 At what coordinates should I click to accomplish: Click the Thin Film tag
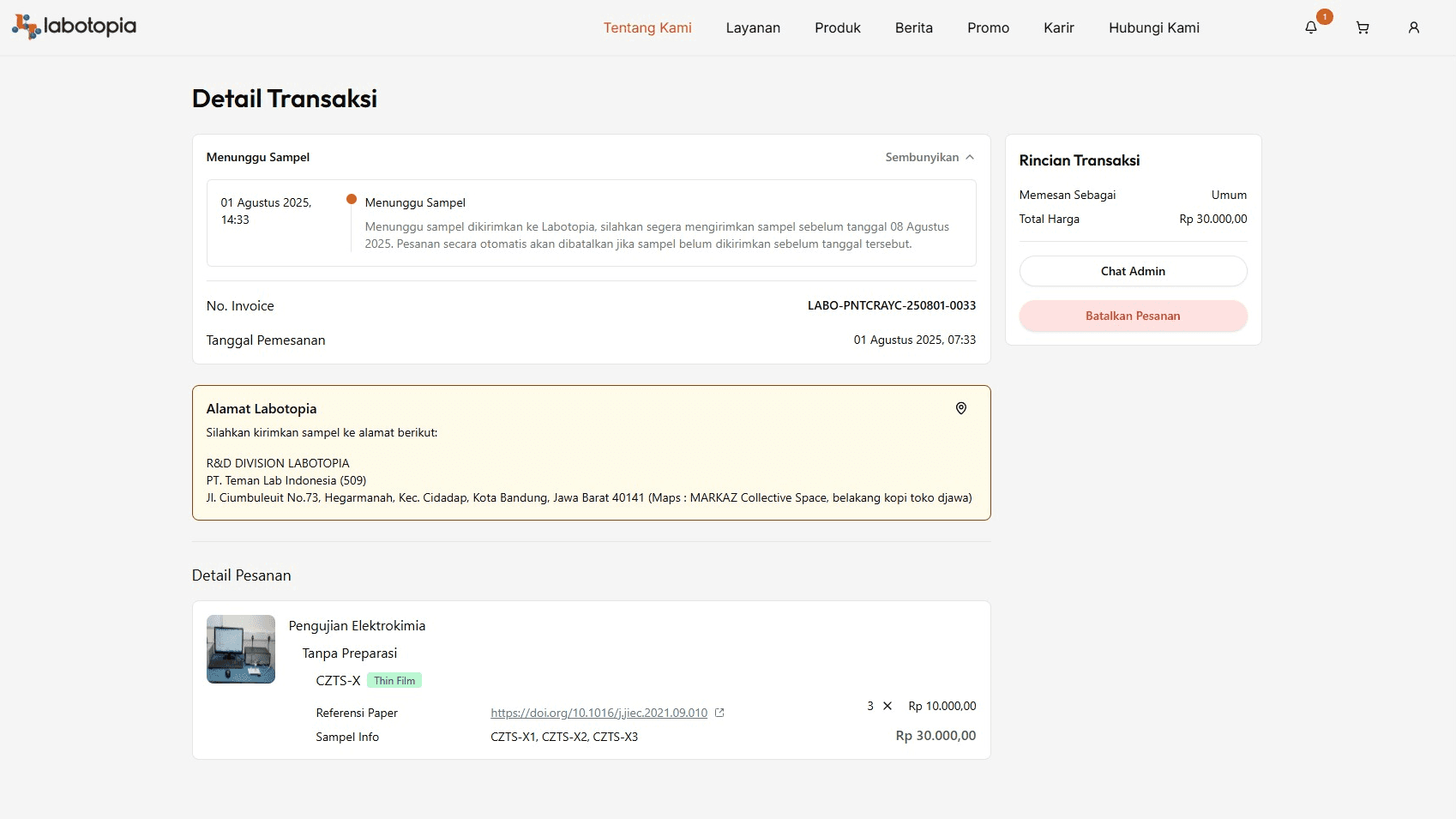click(x=394, y=681)
